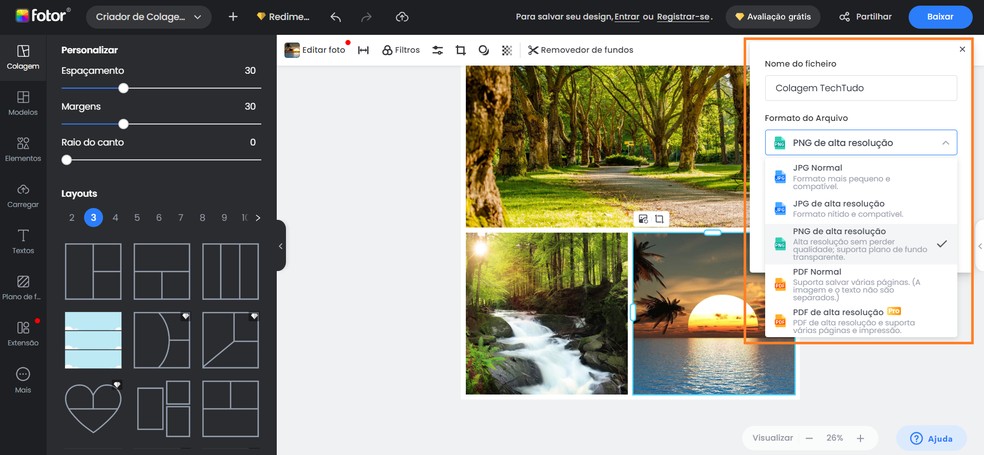Viewport: 984px width, 455px height.
Task: Click the flip horizontal icon
Action: point(363,50)
